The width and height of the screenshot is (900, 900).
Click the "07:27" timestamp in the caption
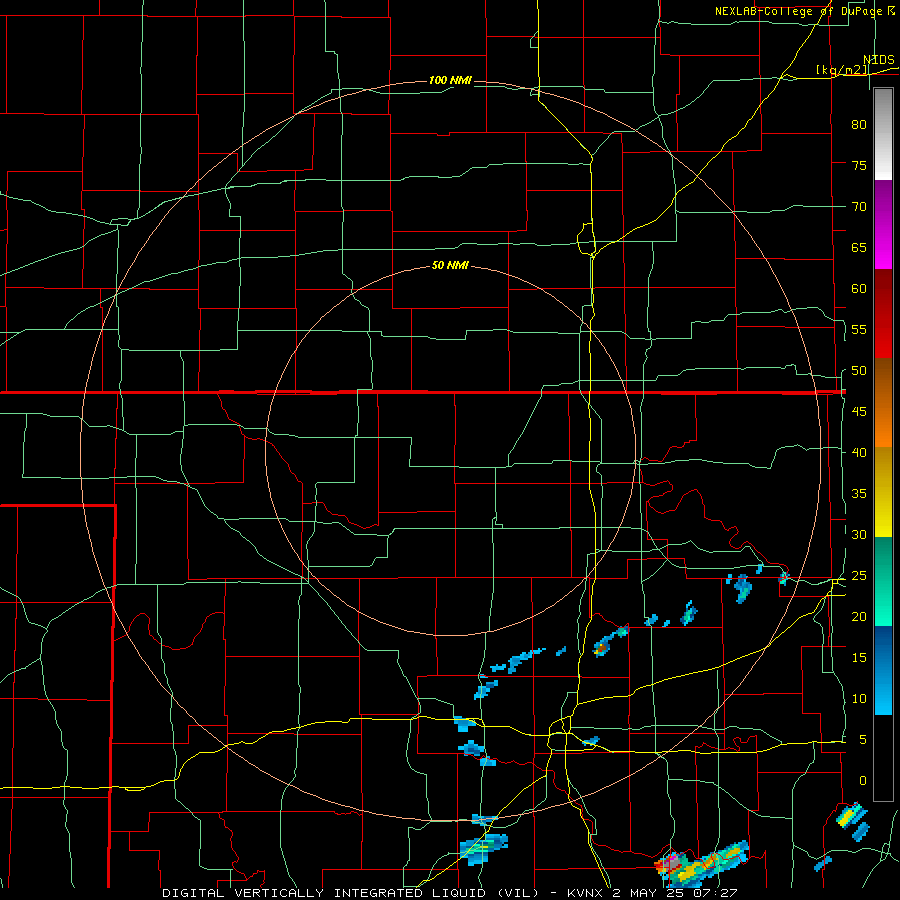[717, 893]
